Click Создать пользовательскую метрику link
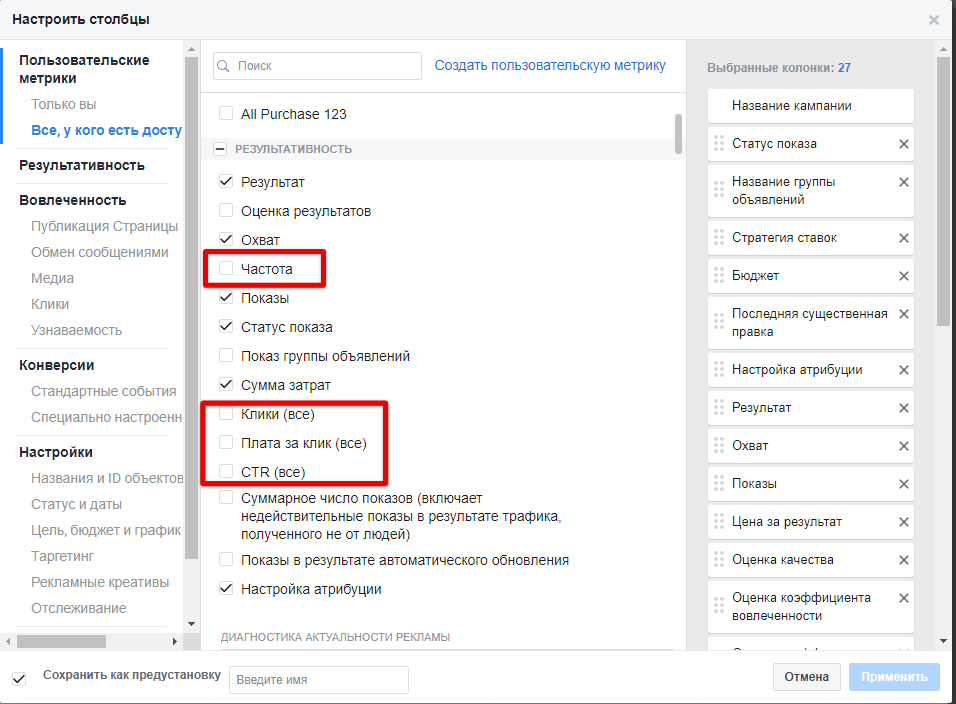The image size is (956, 704). (x=550, y=66)
